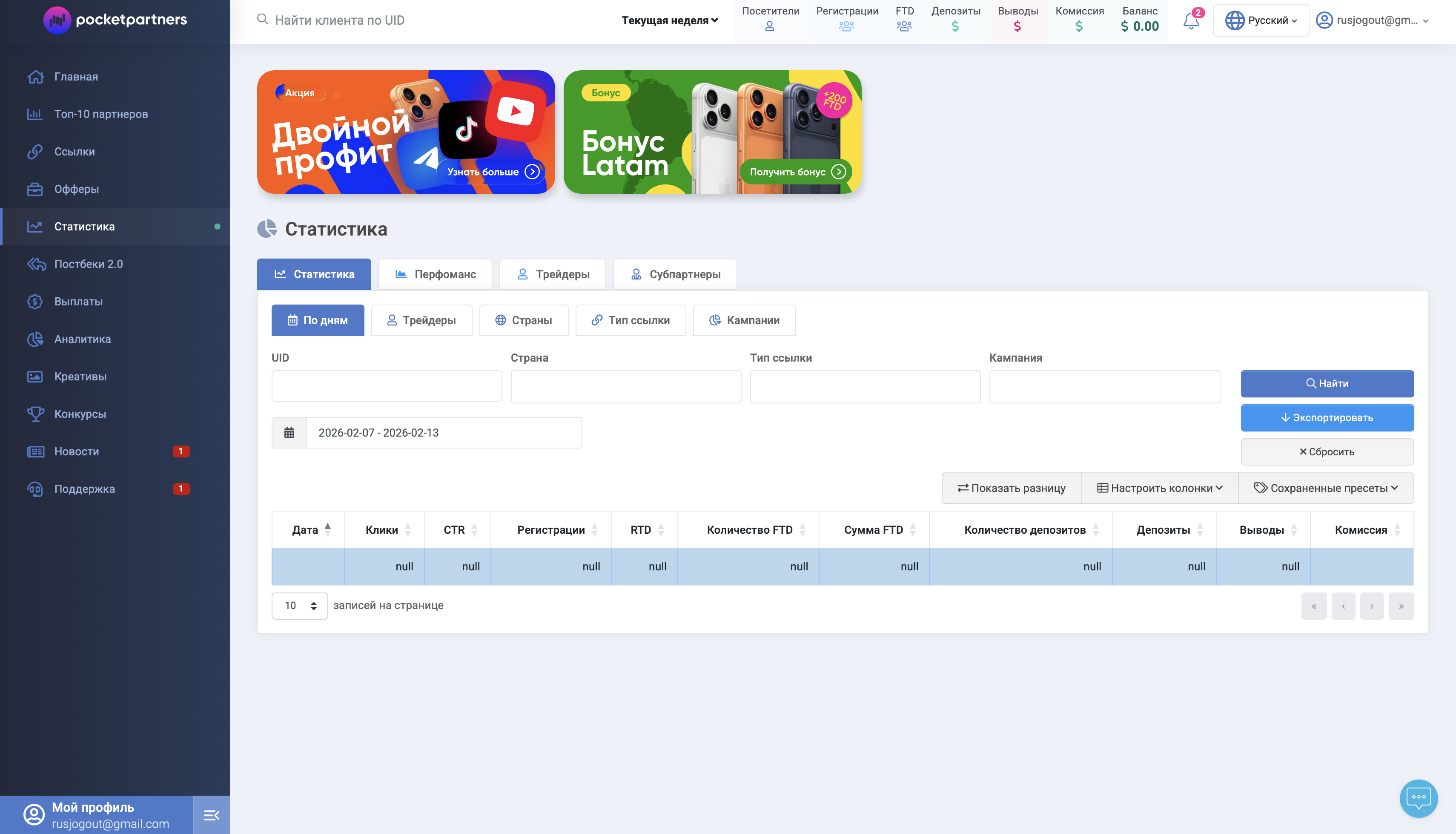
Task: Click the Выводы red dollar icon
Action: click(1017, 26)
